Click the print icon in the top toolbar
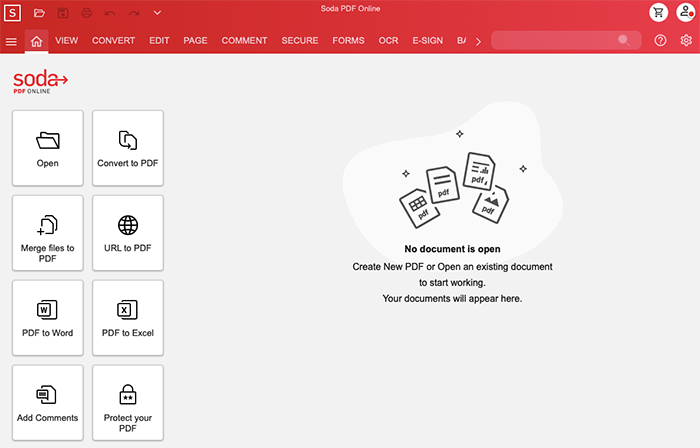This screenshot has width=700, height=448. pos(86,13)
